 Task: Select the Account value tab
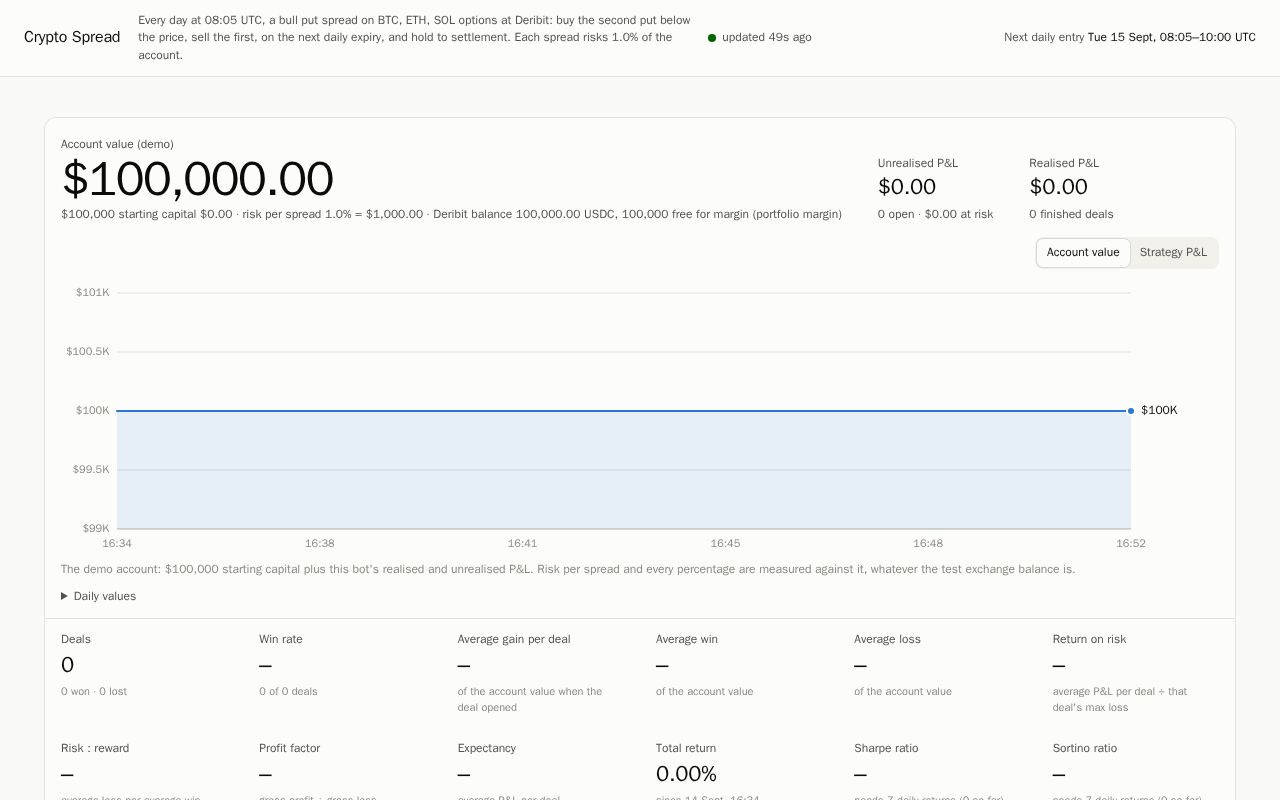click(1083, 252)
